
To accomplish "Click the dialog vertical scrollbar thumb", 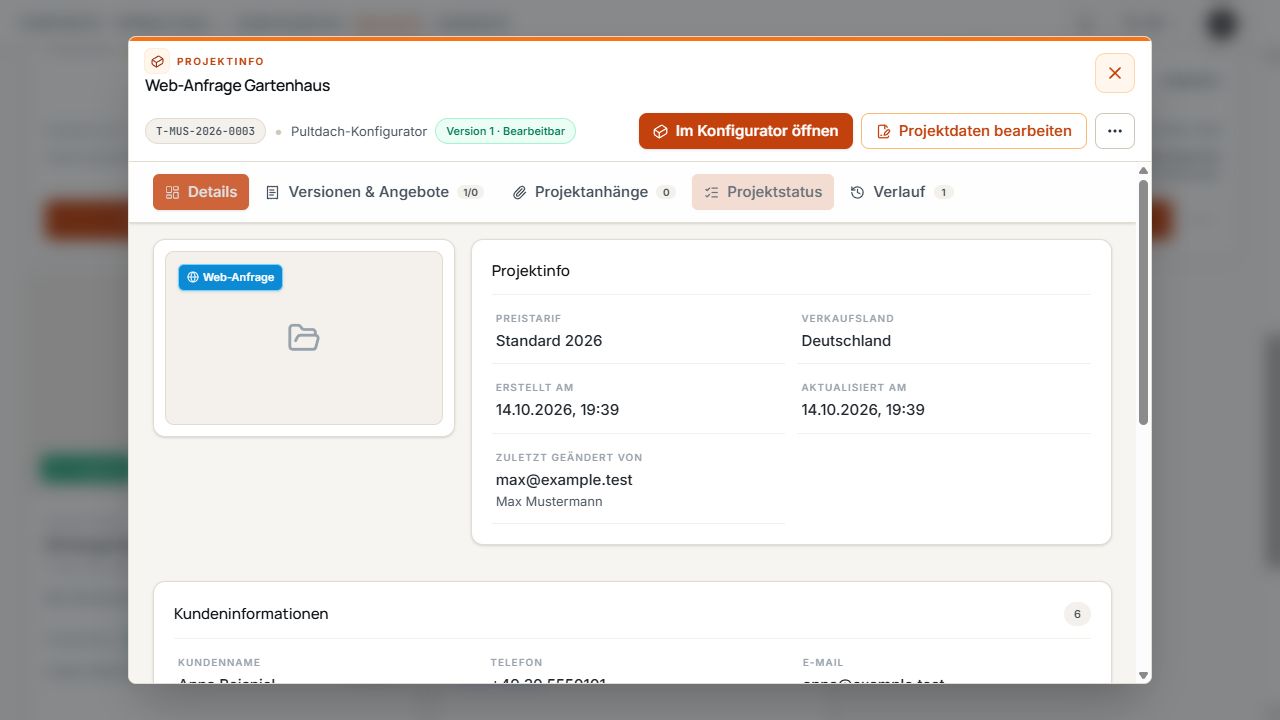I will (1144, 302).
